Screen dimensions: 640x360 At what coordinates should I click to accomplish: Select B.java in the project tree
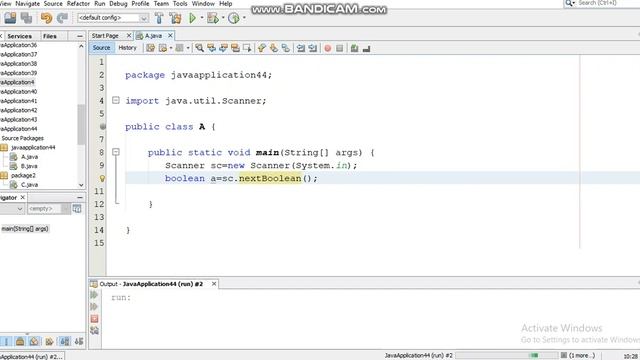pos(29,166)
